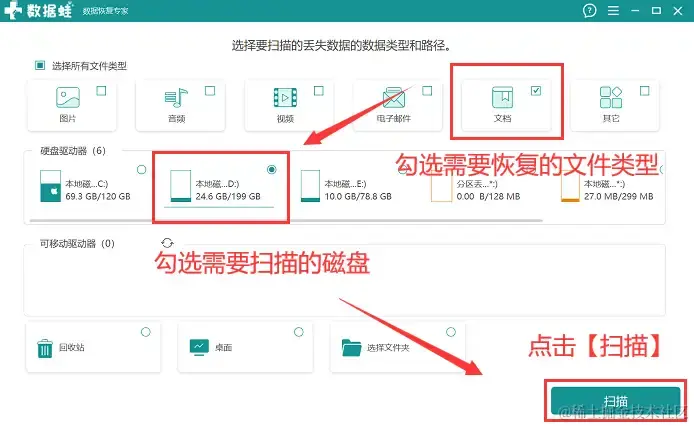This screenshot has height=426, width=694.
Task: Click the 图片 picture type icon
Action: (68, 97)
